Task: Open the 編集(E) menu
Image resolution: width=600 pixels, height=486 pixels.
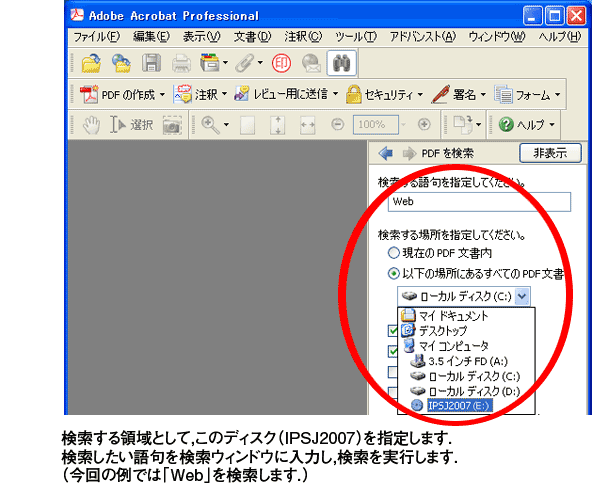Action: click(x=151, y=37)
